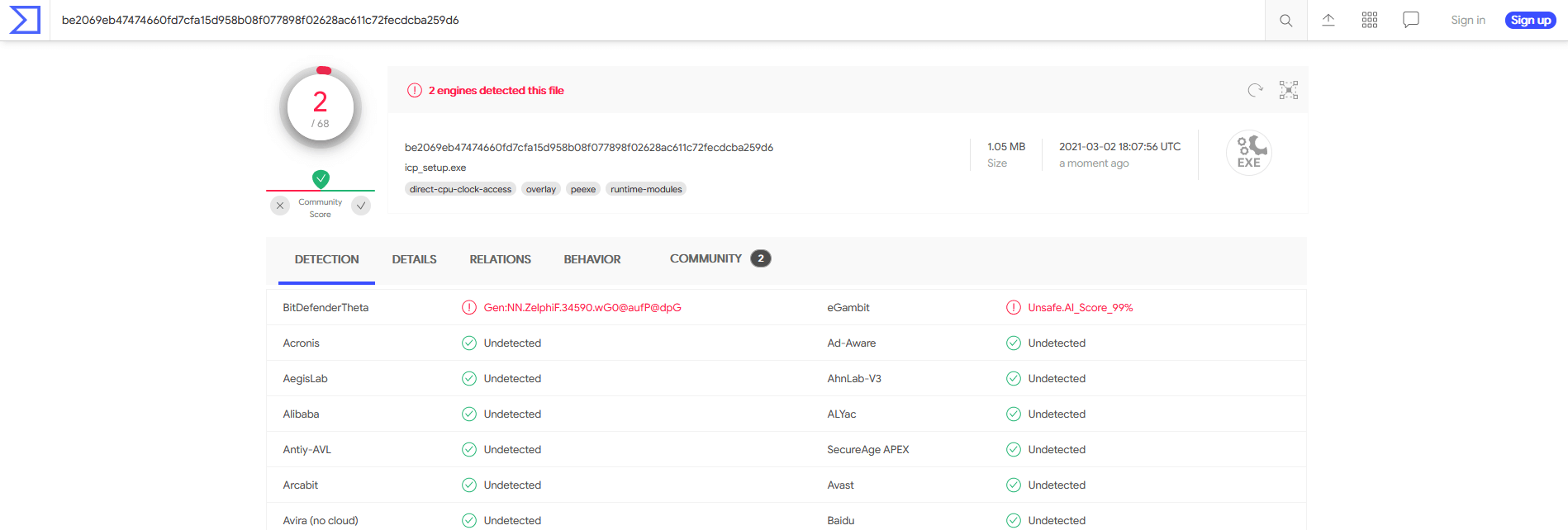The image size is (1568, 530).
Task: Click the direct-cpu-clock-access tag
Action: click(460, 189)
